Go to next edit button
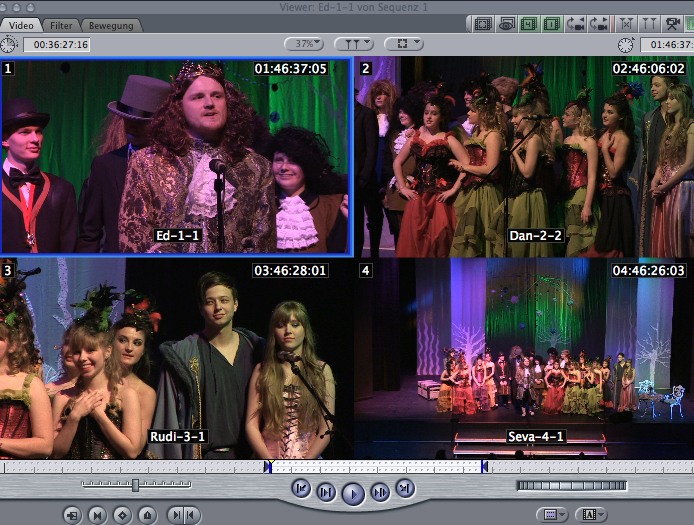Image resolution: width=694 pixels, height=525 pixels. click(x=405, y=488)
